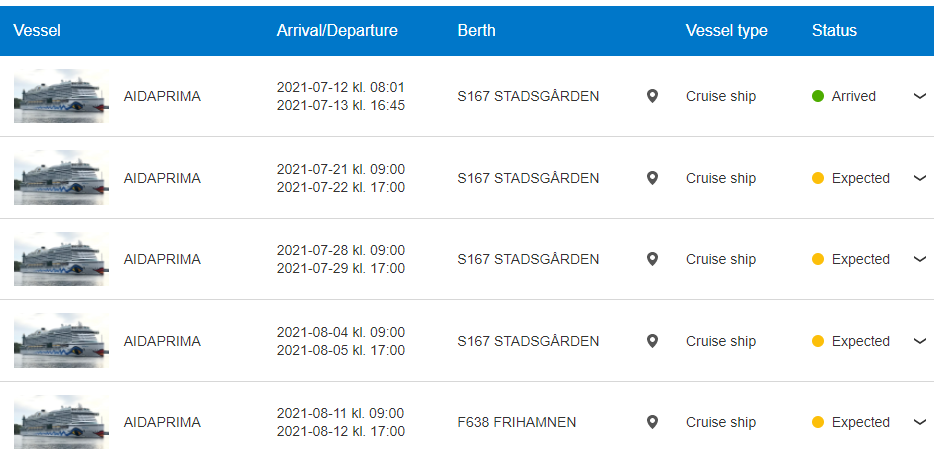Click location pin for 2021-08-04 row
This screenshot has width=934, height=451.
[x=652, y=341]
